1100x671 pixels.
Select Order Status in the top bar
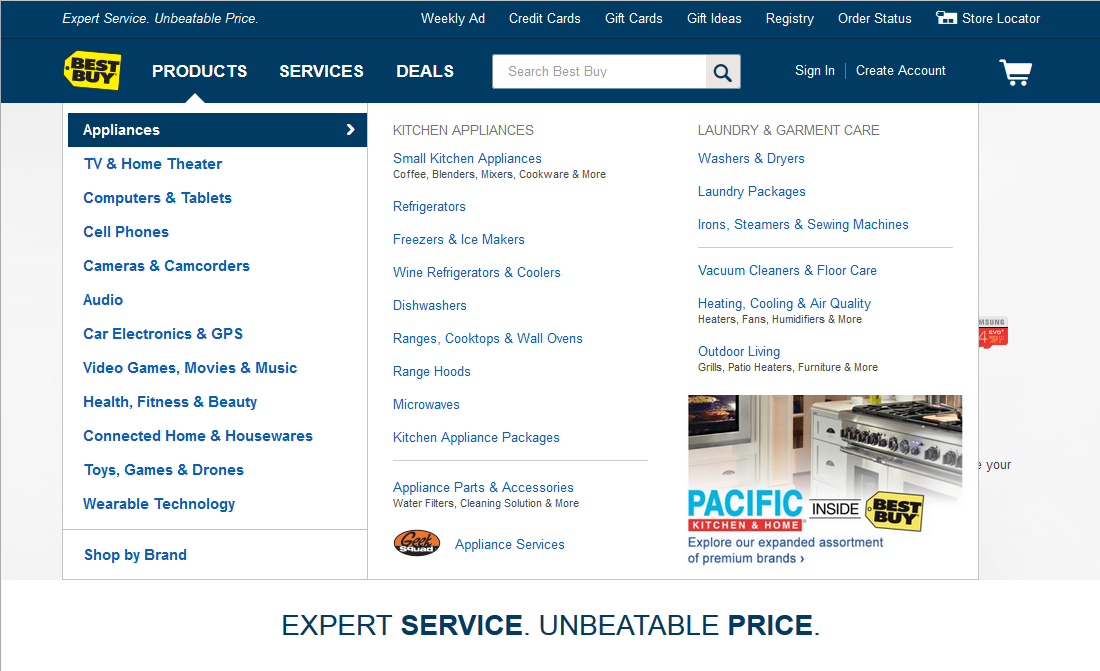coord(874,18)
